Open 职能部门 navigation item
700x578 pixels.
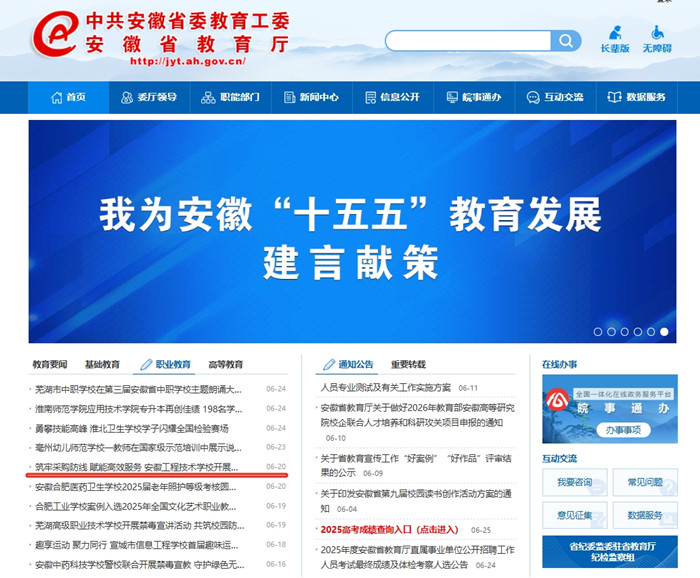tap(230, 97)
